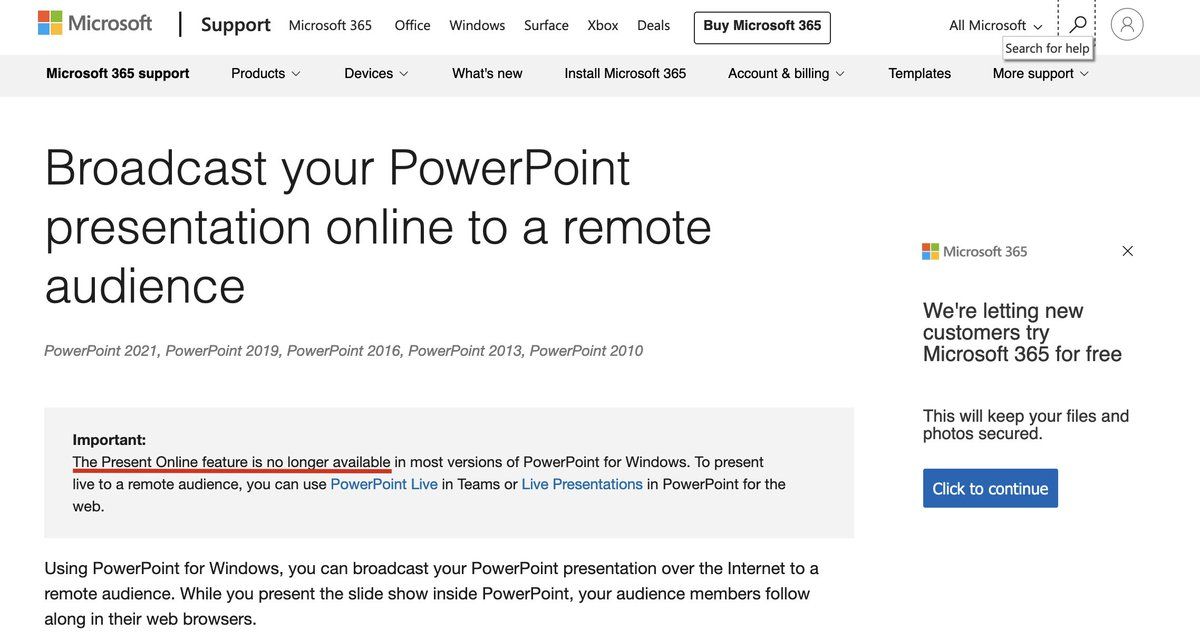The height and width of the screenshot is (640, 1200).
Task: Open Install Microsoft 365 menu item
Action: (625, 73)
